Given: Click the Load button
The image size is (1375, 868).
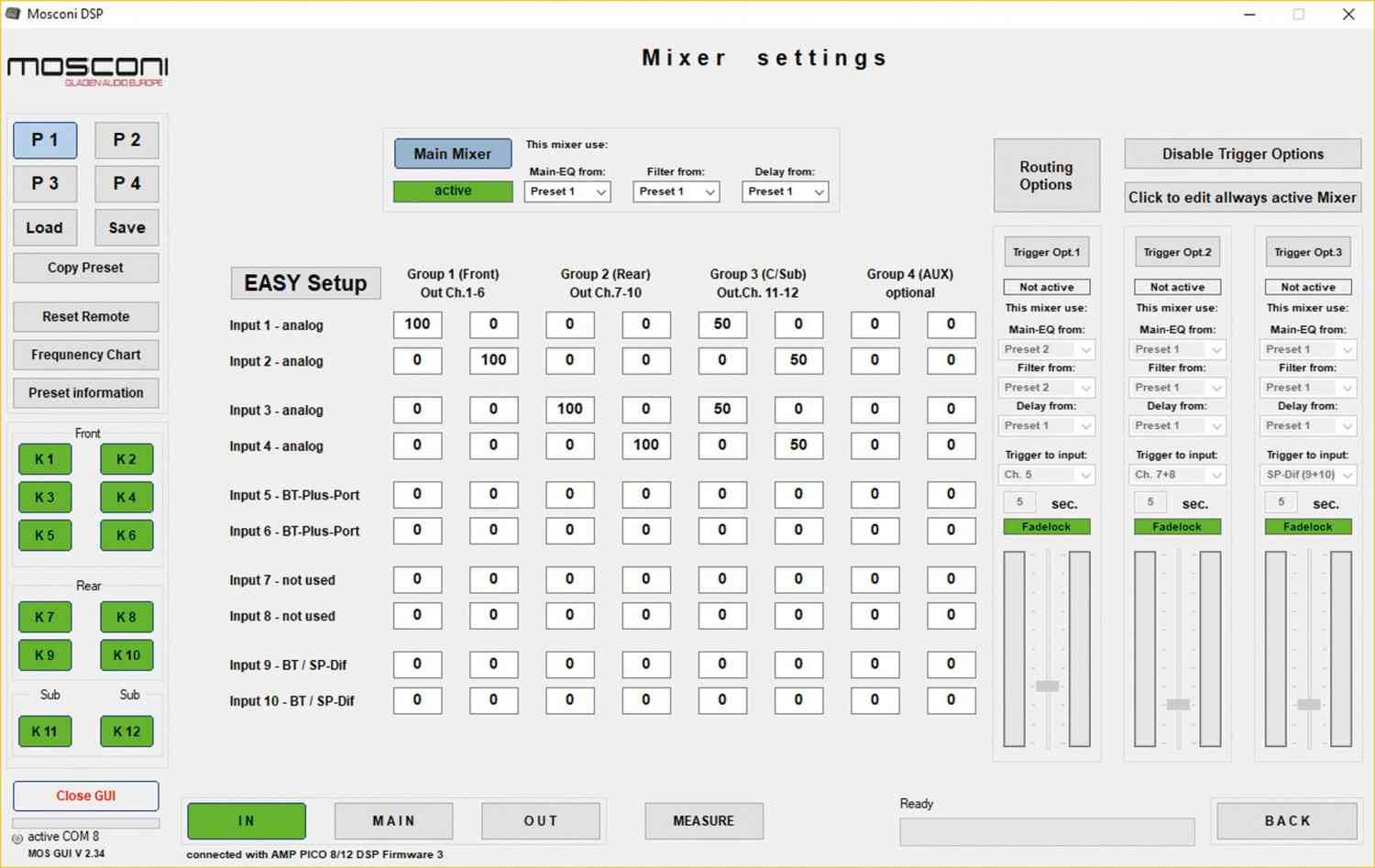Looking at the screenshot, I should [45, 227].
